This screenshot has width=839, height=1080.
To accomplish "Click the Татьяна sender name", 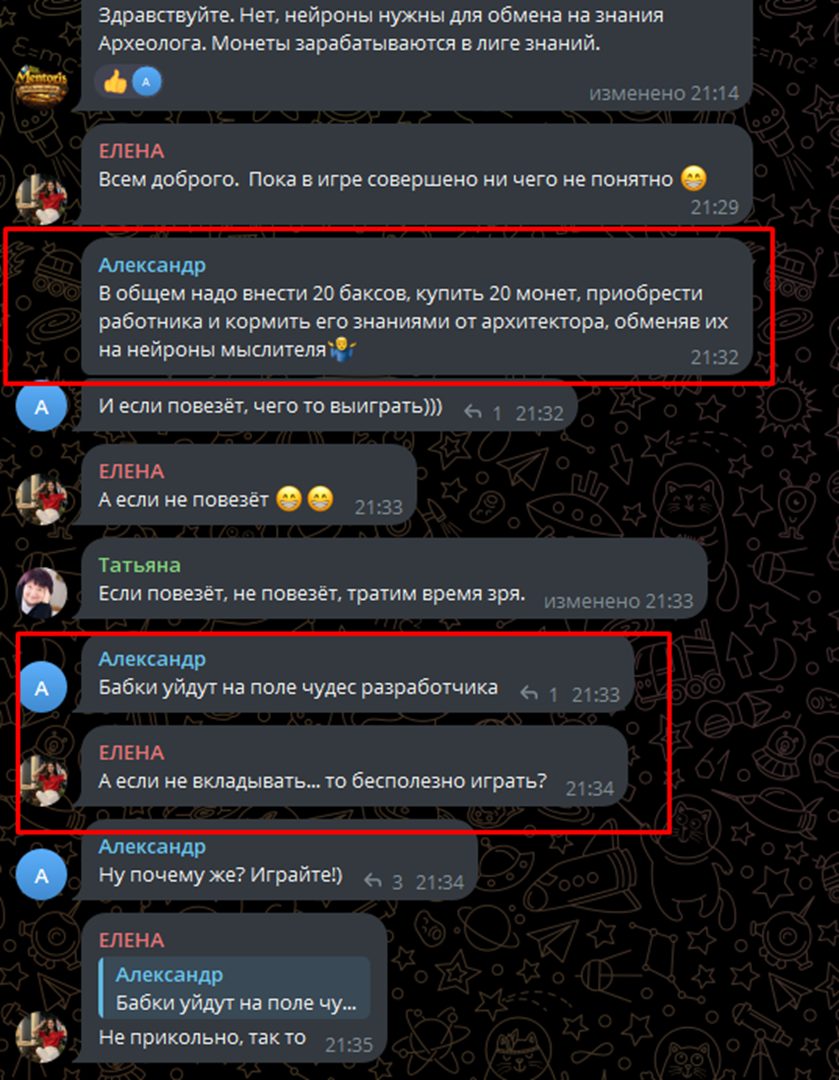I will (x=139, y=565).
